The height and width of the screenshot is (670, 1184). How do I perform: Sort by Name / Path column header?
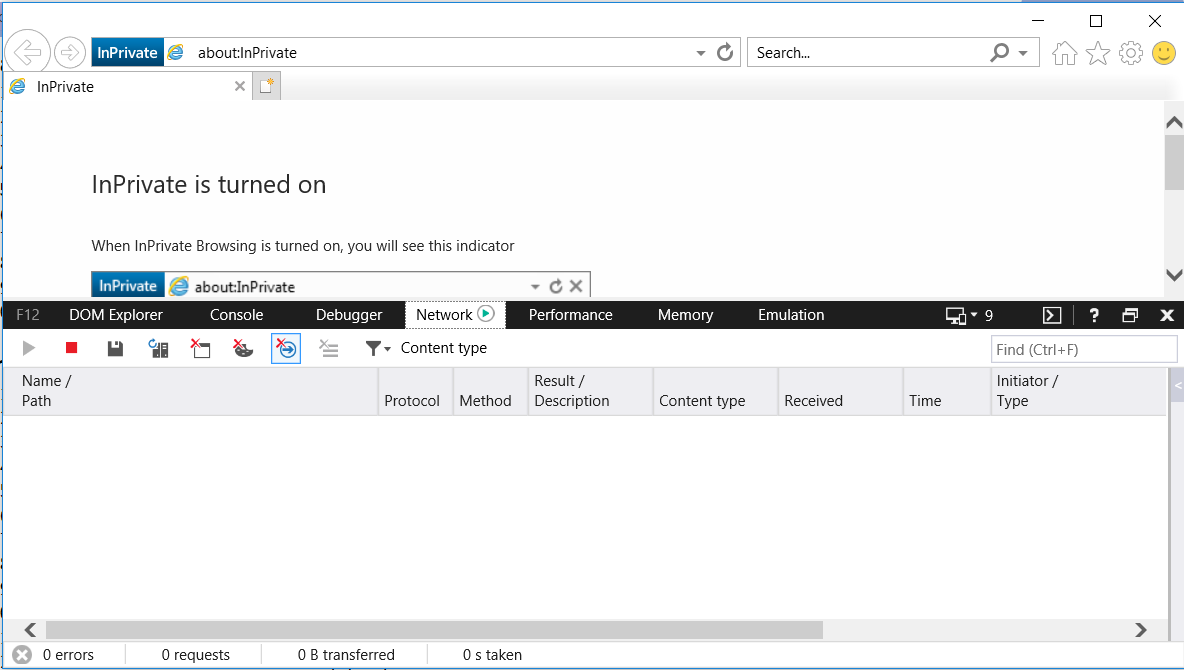[190, 391]
